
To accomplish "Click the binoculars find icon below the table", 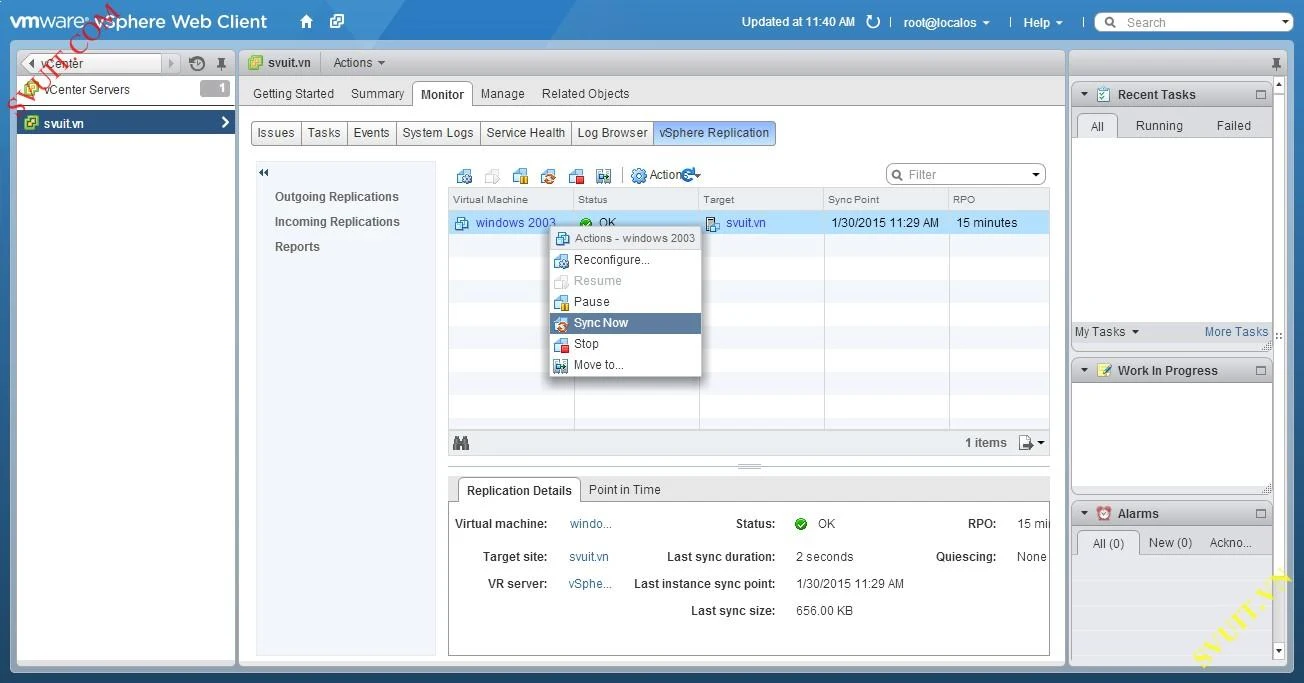I will [461, 443].
